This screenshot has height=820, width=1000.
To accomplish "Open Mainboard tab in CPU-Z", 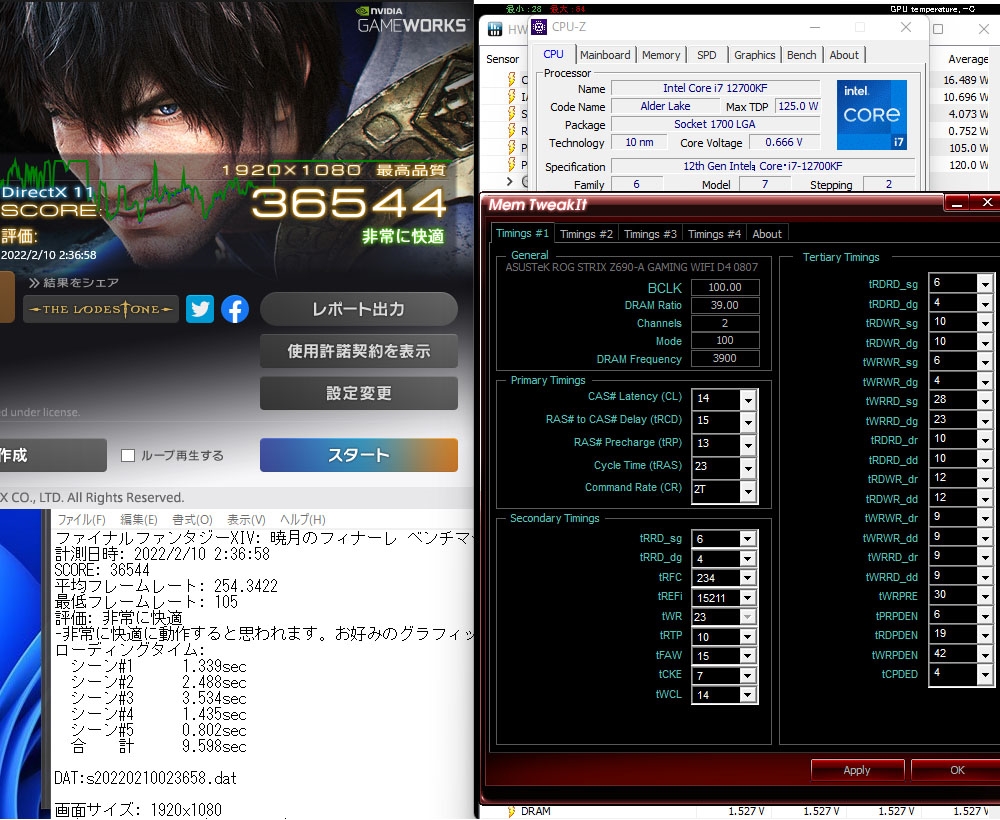I will (605, 55).
